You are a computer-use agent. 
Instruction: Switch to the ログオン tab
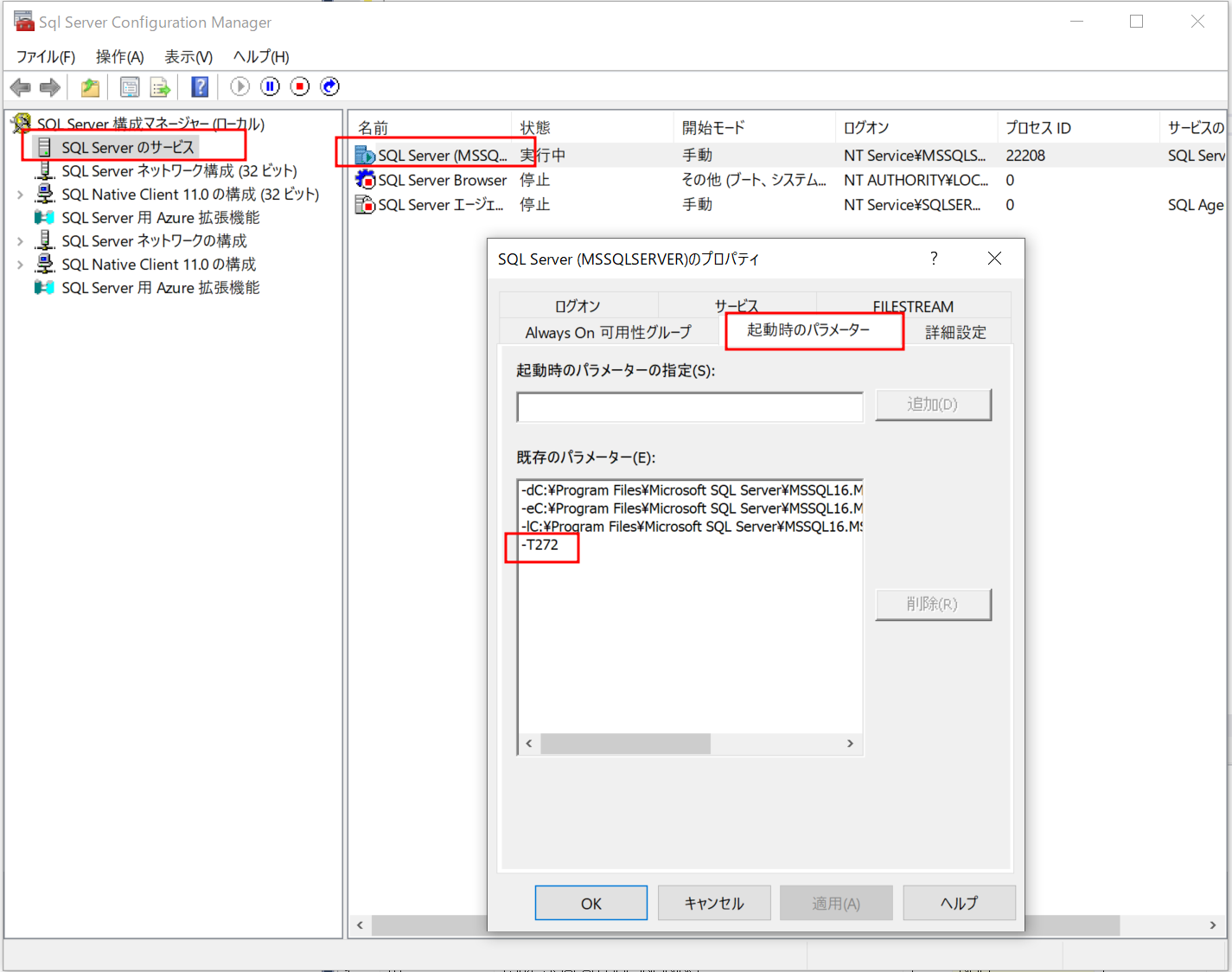pyautogui.click(x=578, y=306)
